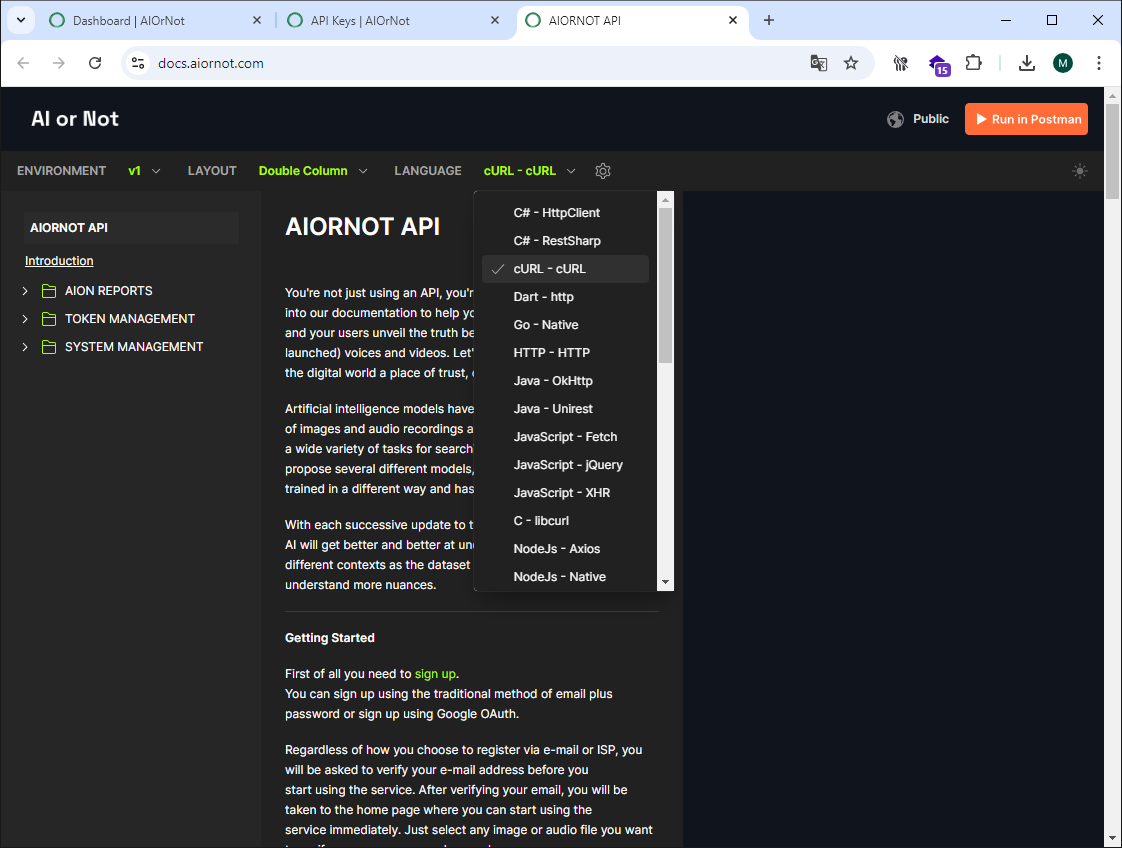Click the TOKEN MANAGEMENT folder icon
Viewport: 1122px width, 848px height.
point(49,318)
